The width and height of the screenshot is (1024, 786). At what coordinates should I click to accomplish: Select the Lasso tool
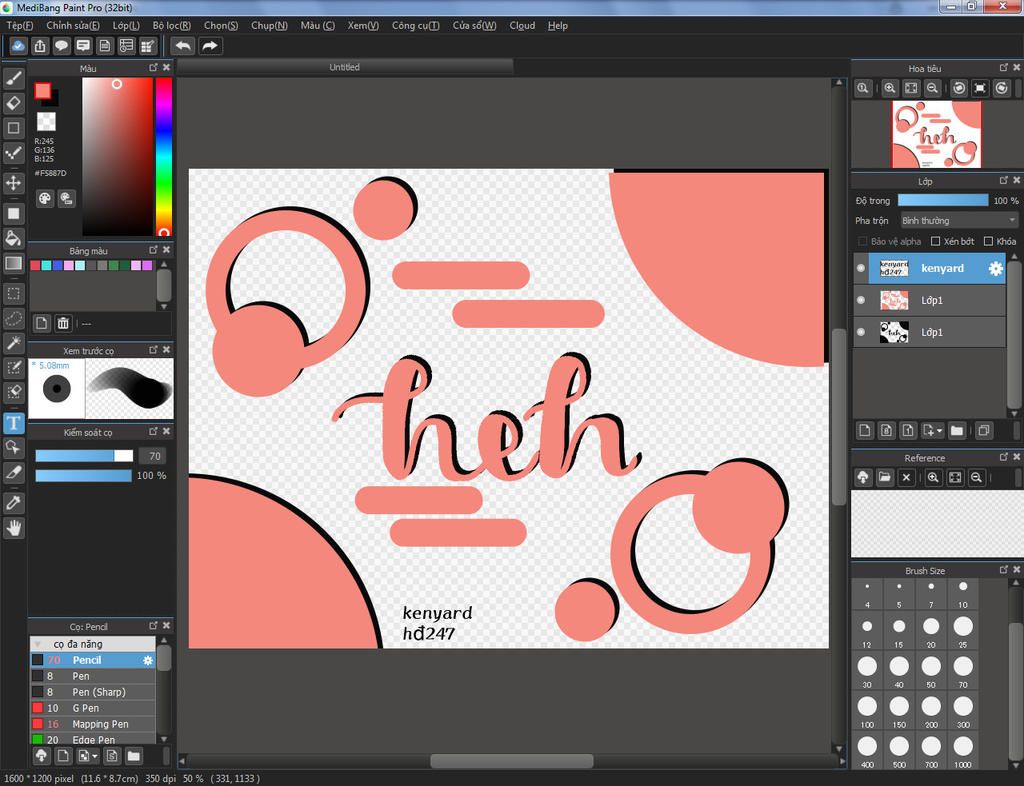pyautogui.click(x=14, y=319)
